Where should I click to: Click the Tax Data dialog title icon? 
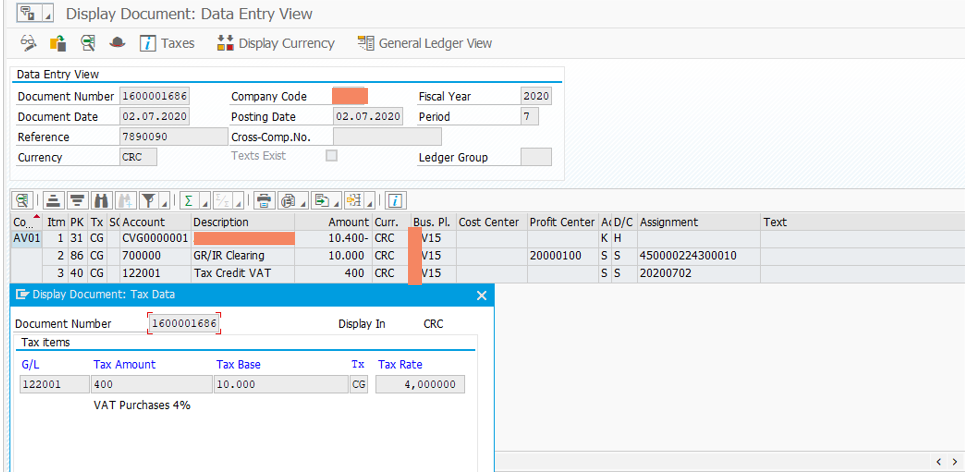(x=22, y=295)
